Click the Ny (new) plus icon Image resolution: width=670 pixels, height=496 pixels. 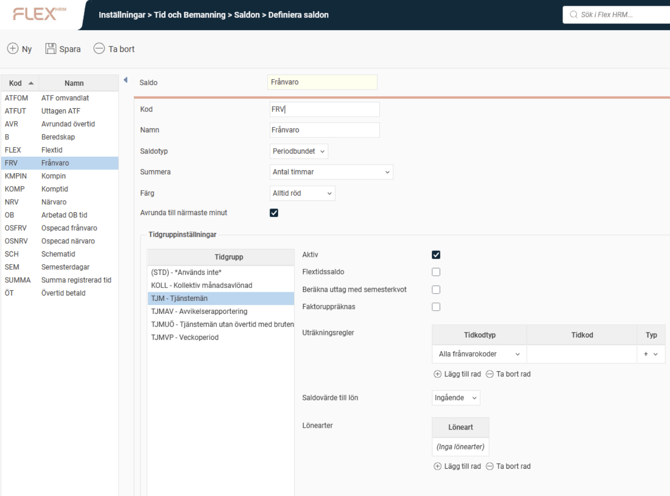[x=13, y=48]
